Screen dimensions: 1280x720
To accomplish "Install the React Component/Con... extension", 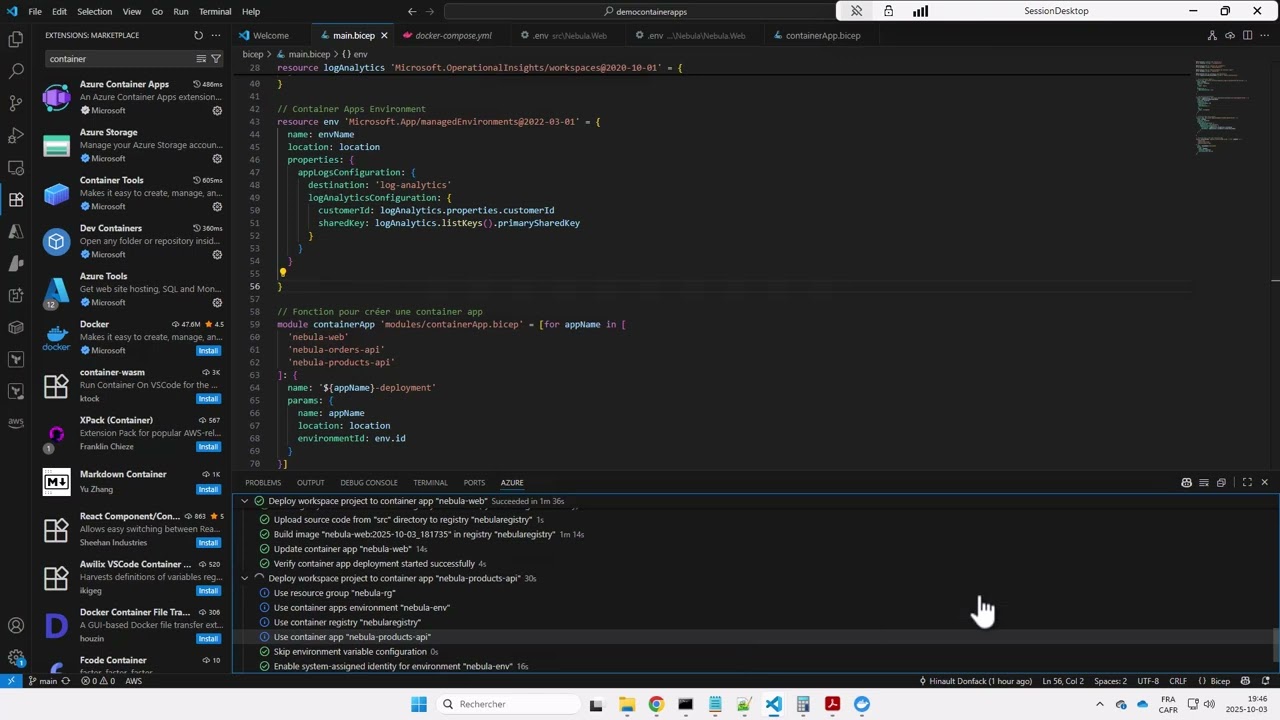I will pos(208,543).
